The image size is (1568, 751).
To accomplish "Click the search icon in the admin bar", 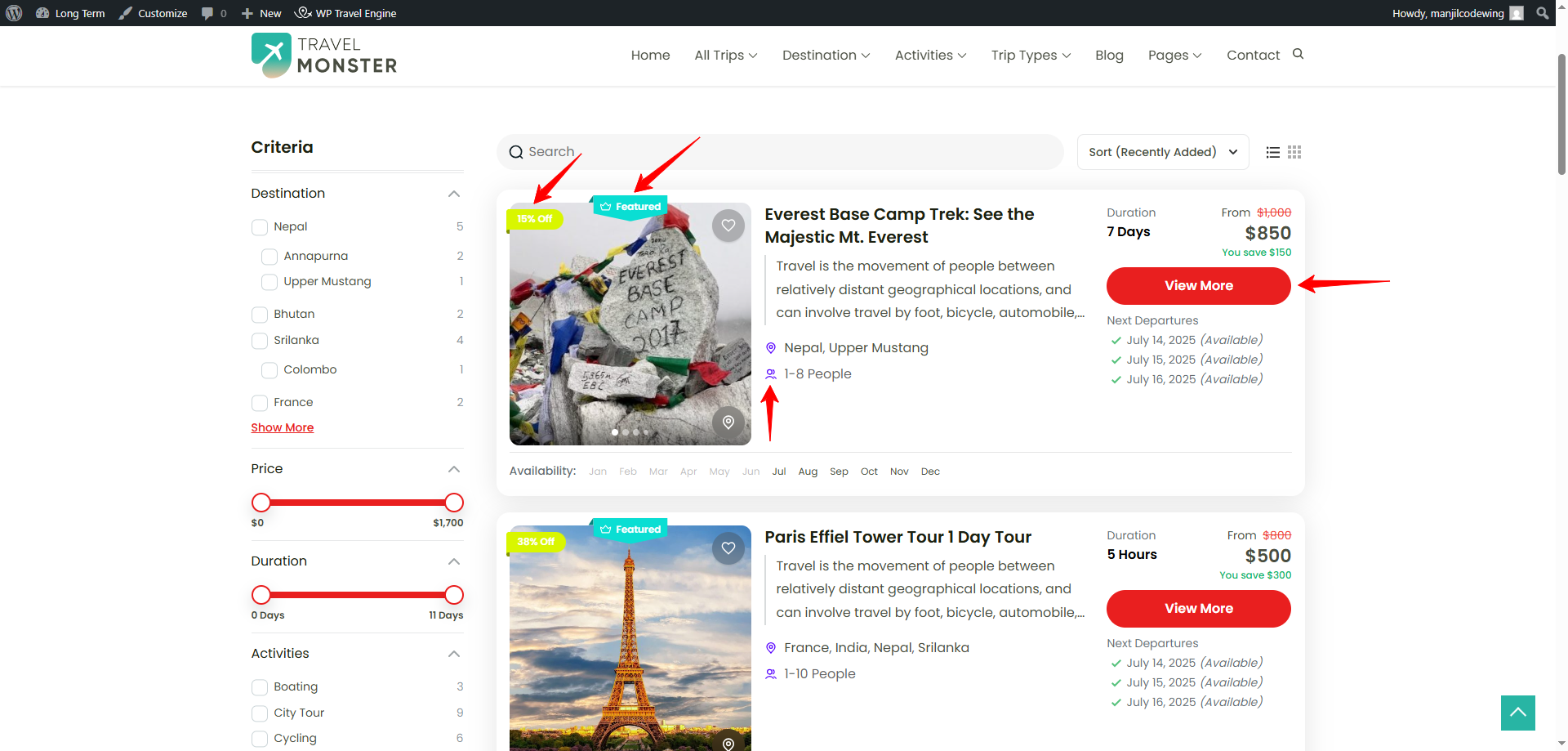I will click(x=1542, y=13).
